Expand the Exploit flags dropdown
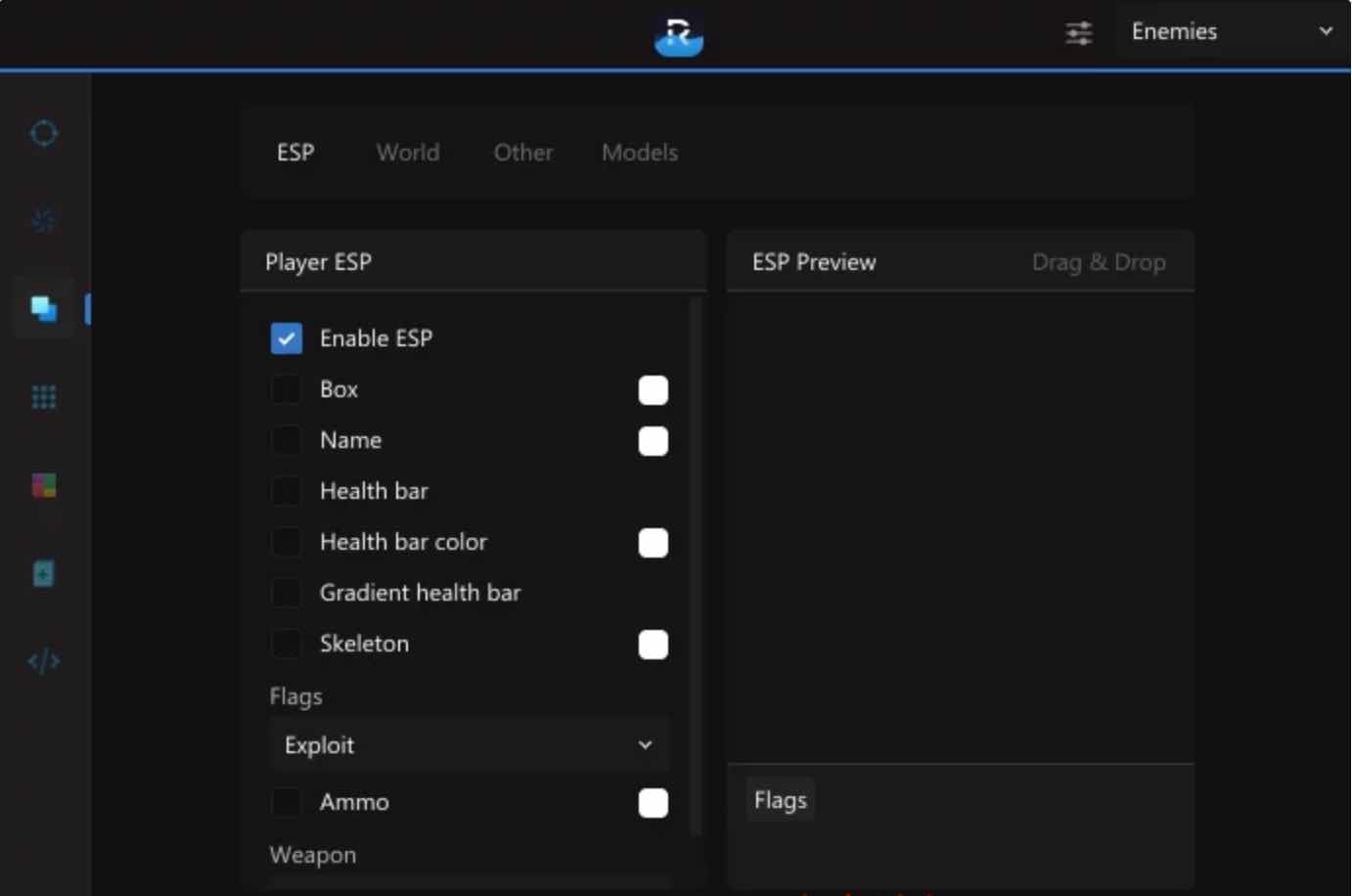 [x=470, y=745]
